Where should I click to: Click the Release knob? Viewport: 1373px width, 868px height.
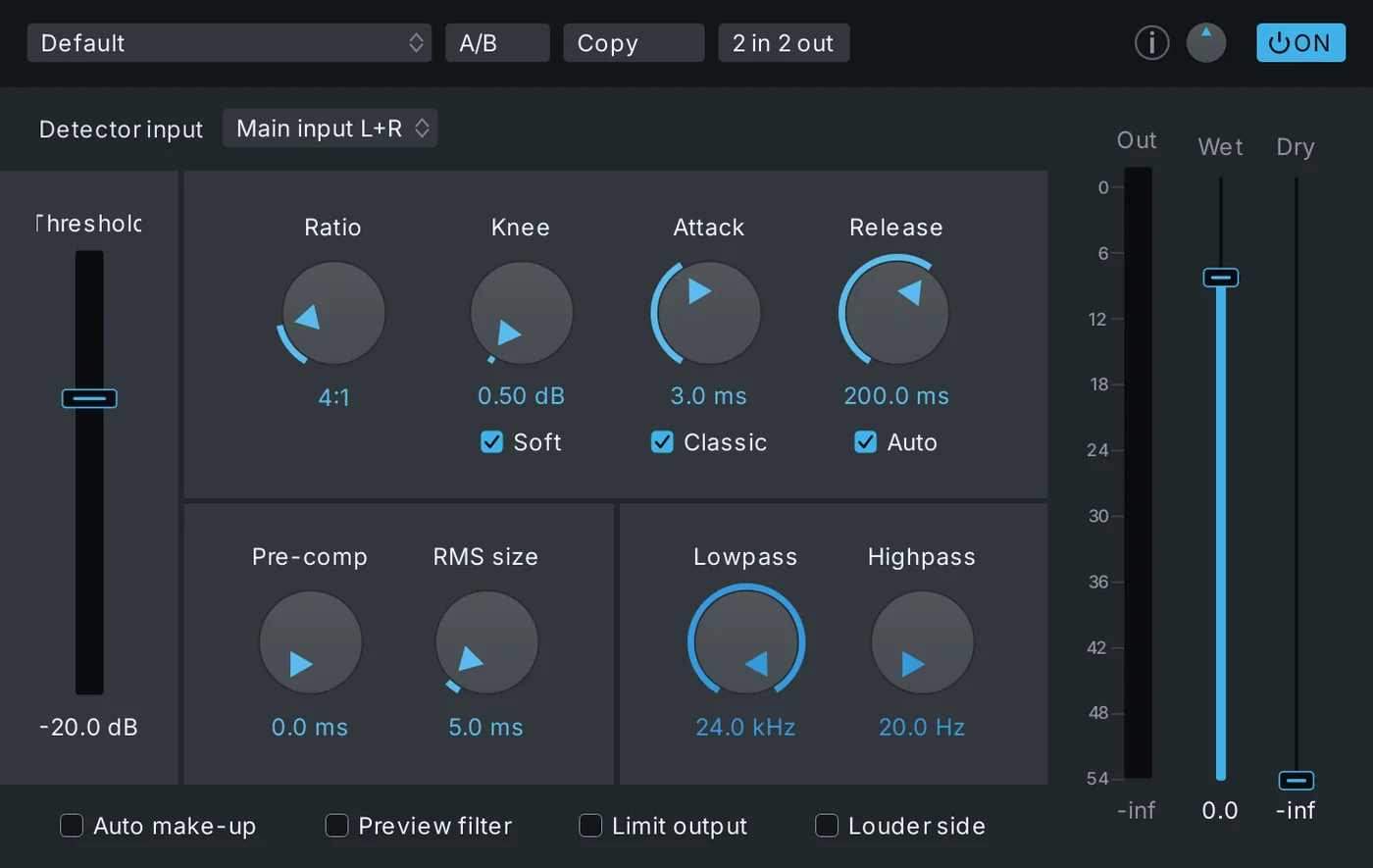[x=896, y=314]
